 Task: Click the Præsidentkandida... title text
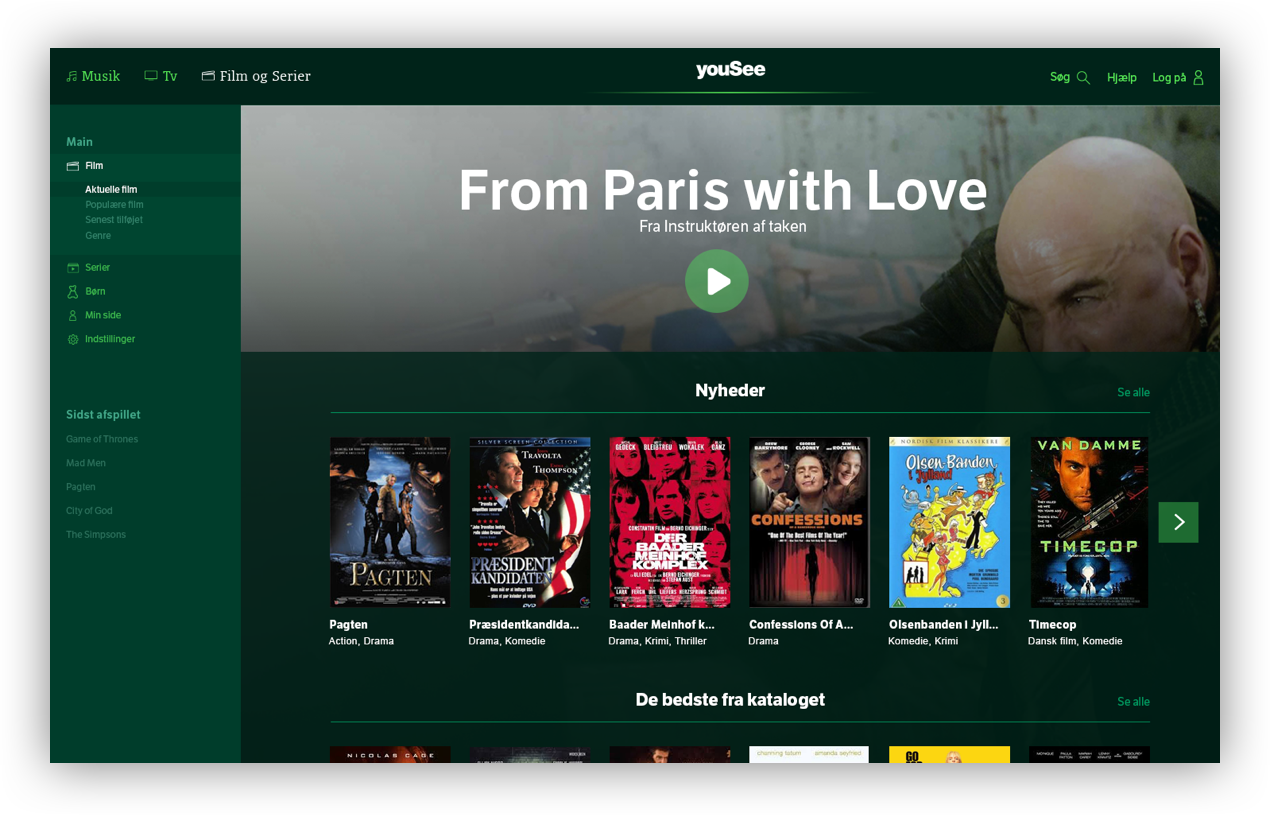524,625
